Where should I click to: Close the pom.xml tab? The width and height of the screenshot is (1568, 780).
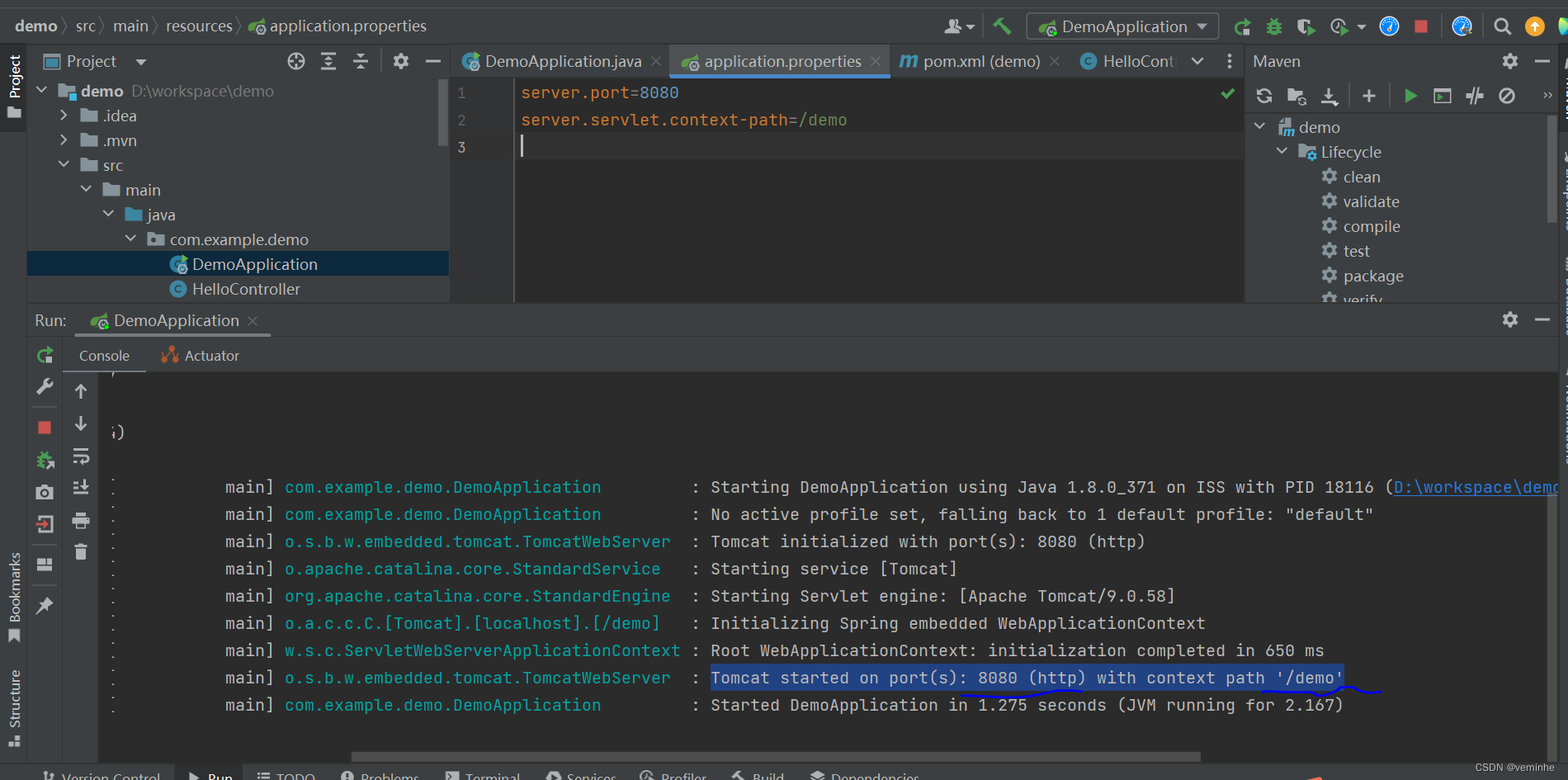point(1055,61)
